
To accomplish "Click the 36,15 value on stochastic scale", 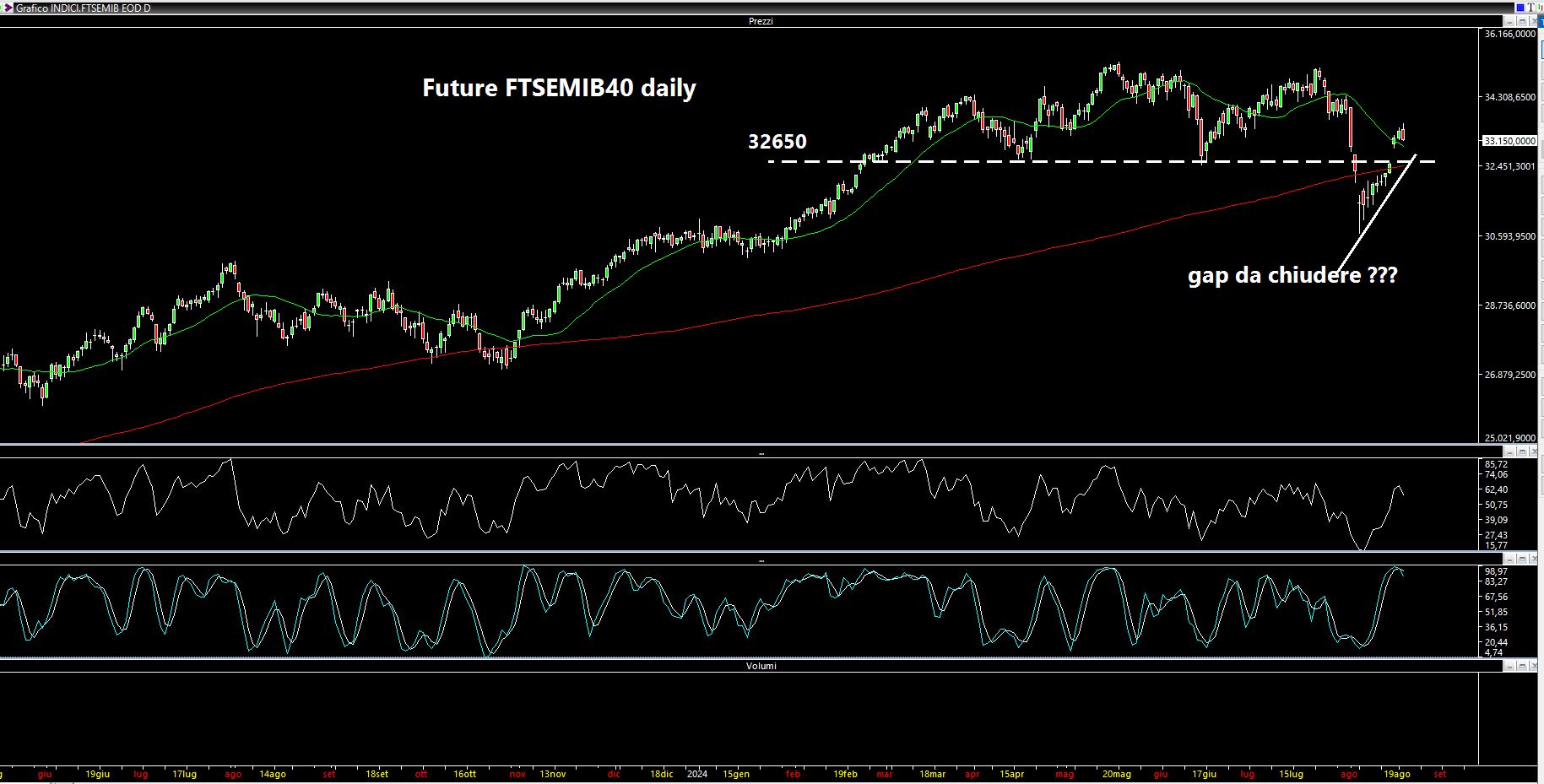I will [x=1496, y=627].
